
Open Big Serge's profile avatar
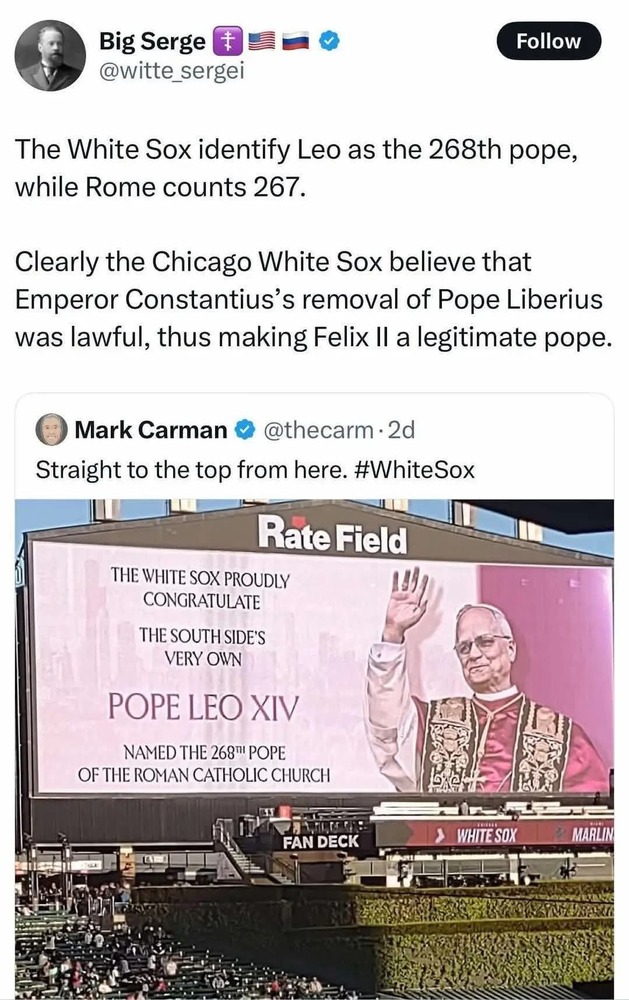pos(50,55)
